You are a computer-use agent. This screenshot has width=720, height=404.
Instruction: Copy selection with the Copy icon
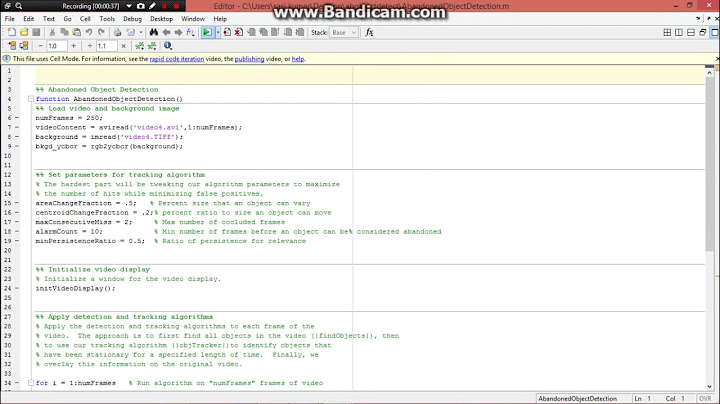click(64, 32)
